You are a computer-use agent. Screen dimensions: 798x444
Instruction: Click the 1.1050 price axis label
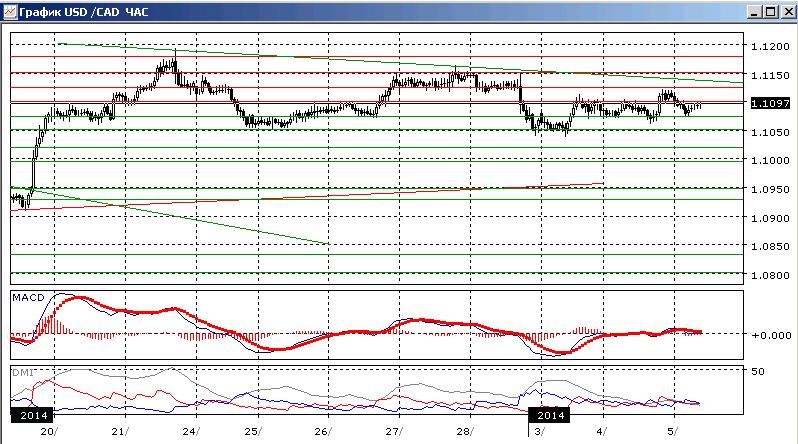click(770, 132)
